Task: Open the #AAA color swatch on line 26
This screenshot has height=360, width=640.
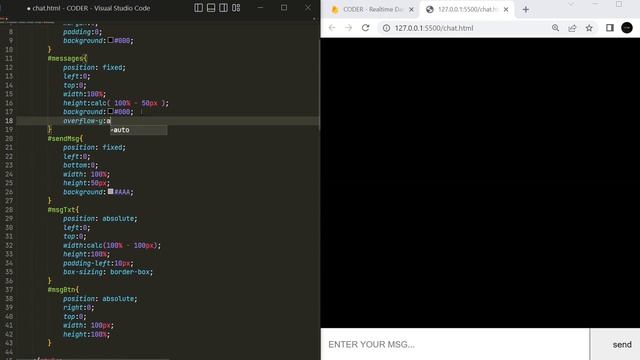Action: point(111,191)
